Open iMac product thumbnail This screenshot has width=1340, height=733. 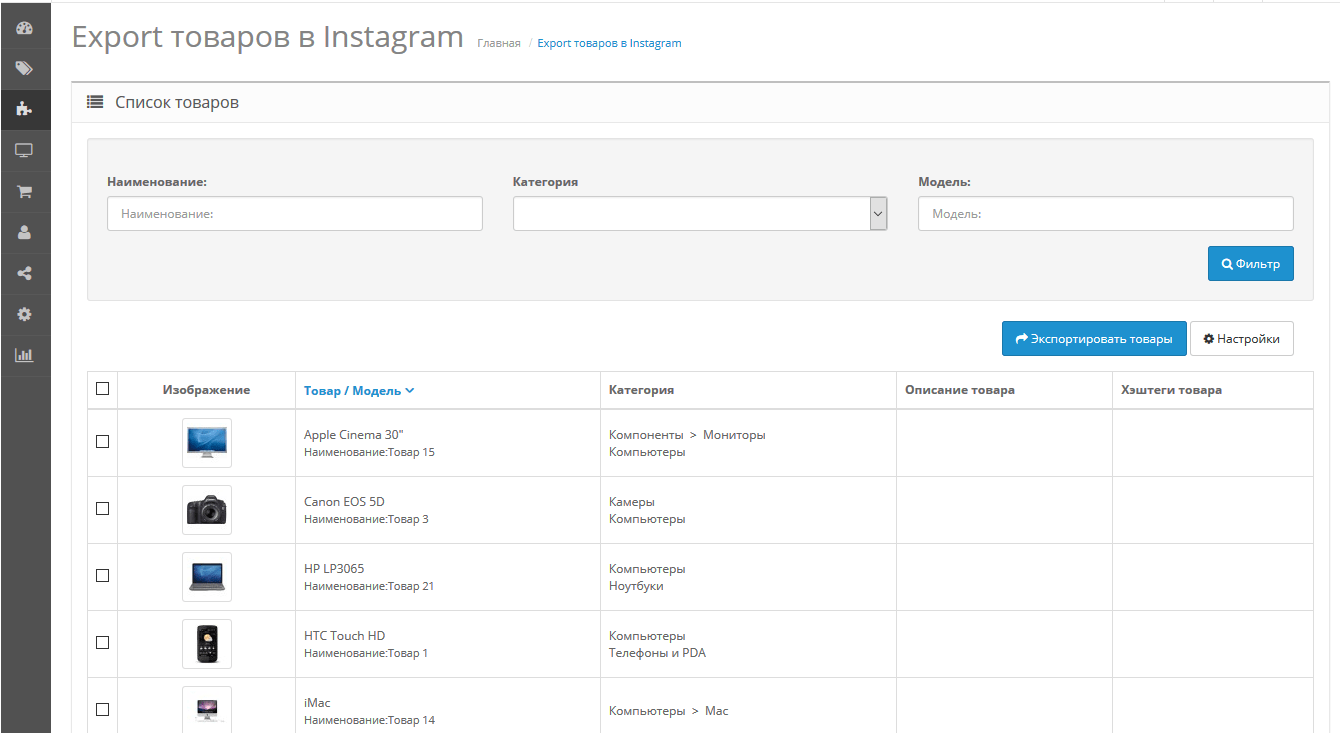point(207,709)
